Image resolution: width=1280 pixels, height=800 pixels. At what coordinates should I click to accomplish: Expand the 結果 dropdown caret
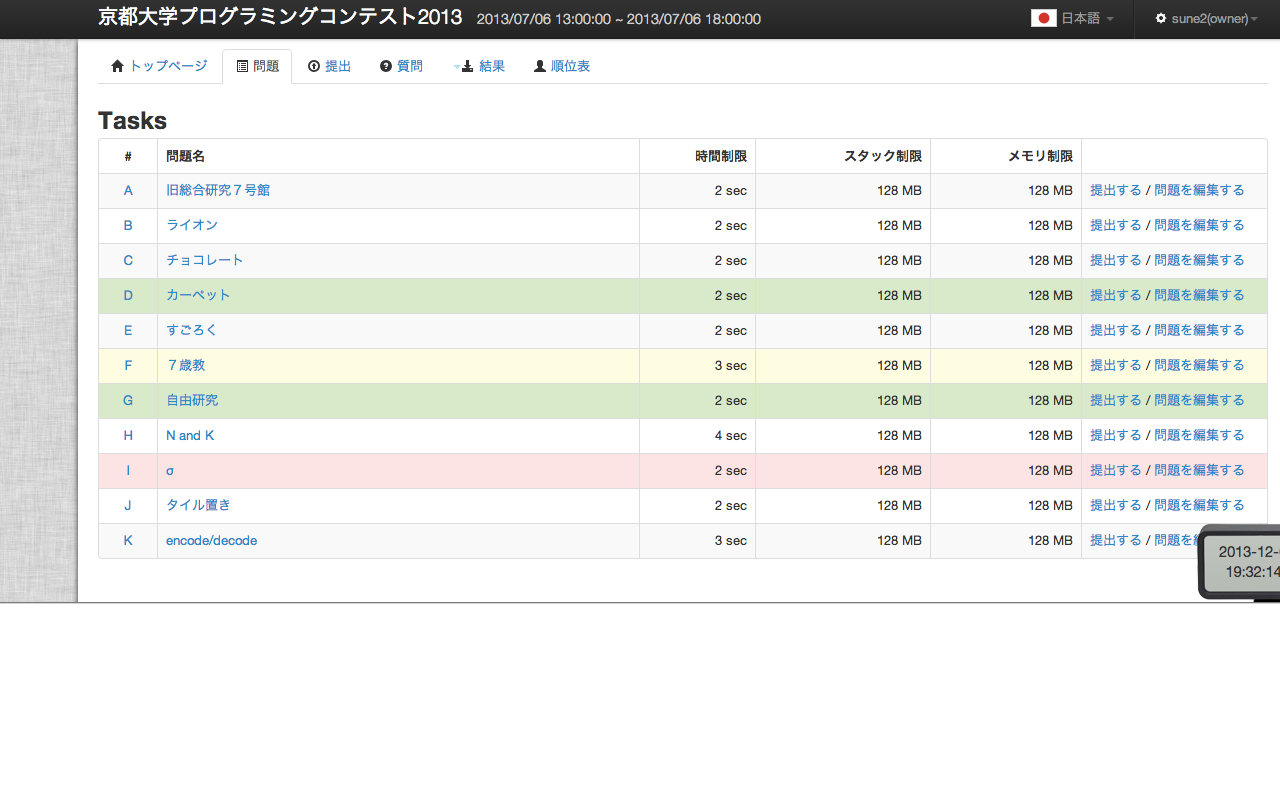pos(457,67)
